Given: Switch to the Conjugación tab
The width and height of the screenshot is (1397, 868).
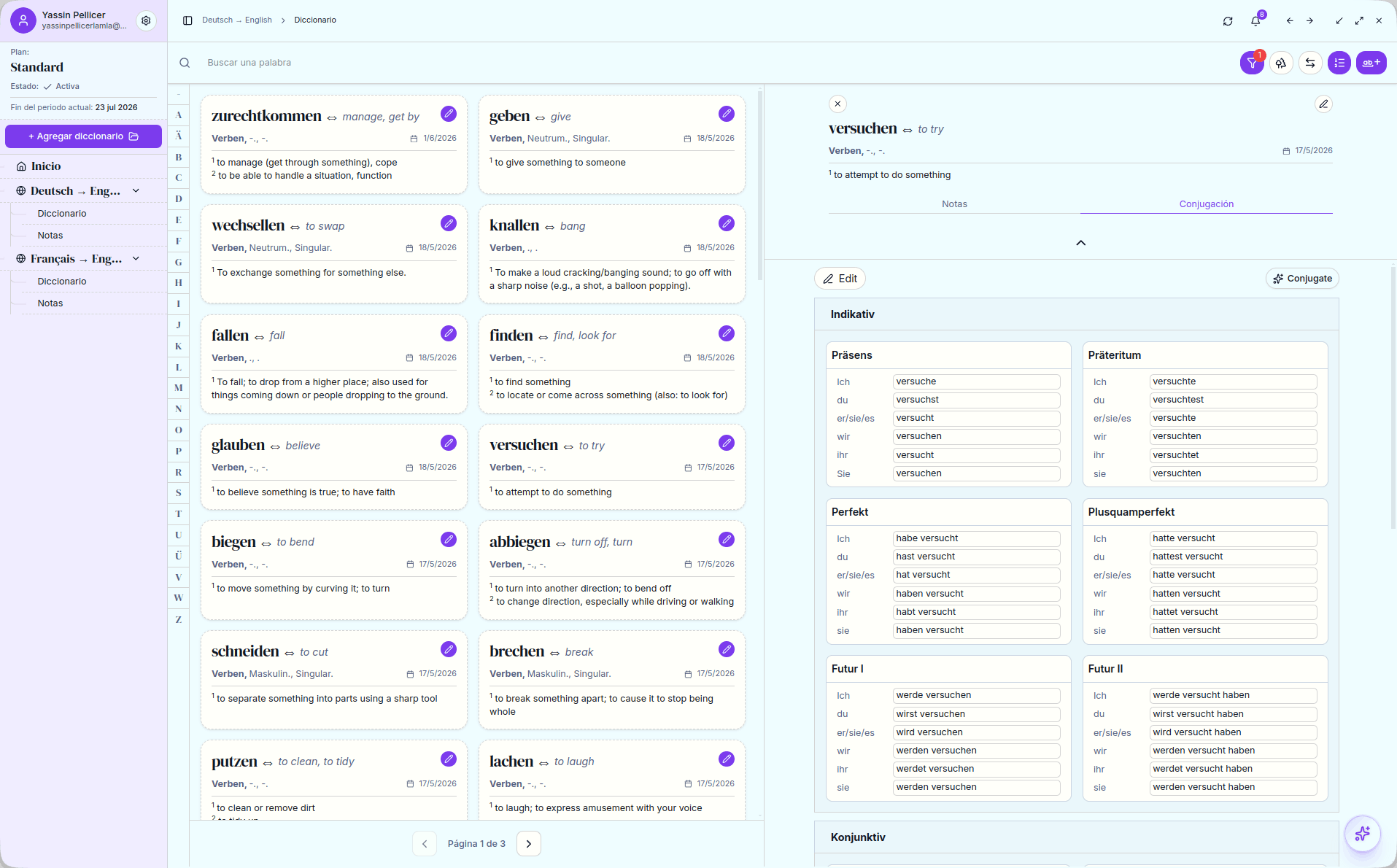Looking at the screenshot, I should [1207, 204].
